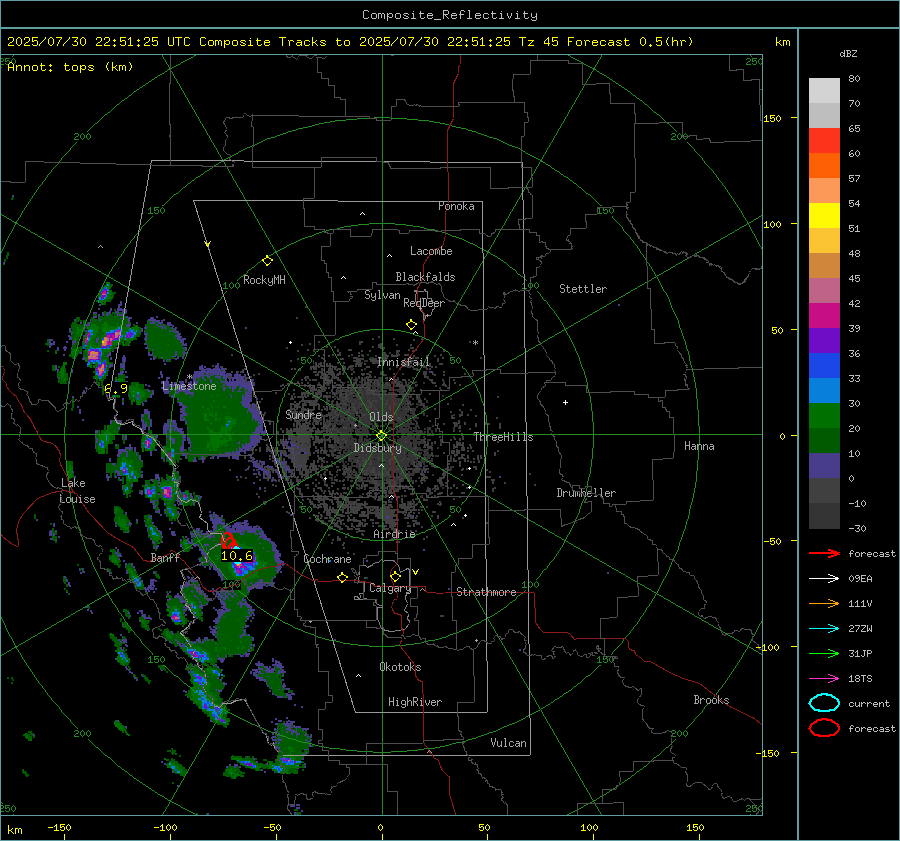Click the yellow diamond marker near RockyMH
900x841 pixels.
click(267, 261)
